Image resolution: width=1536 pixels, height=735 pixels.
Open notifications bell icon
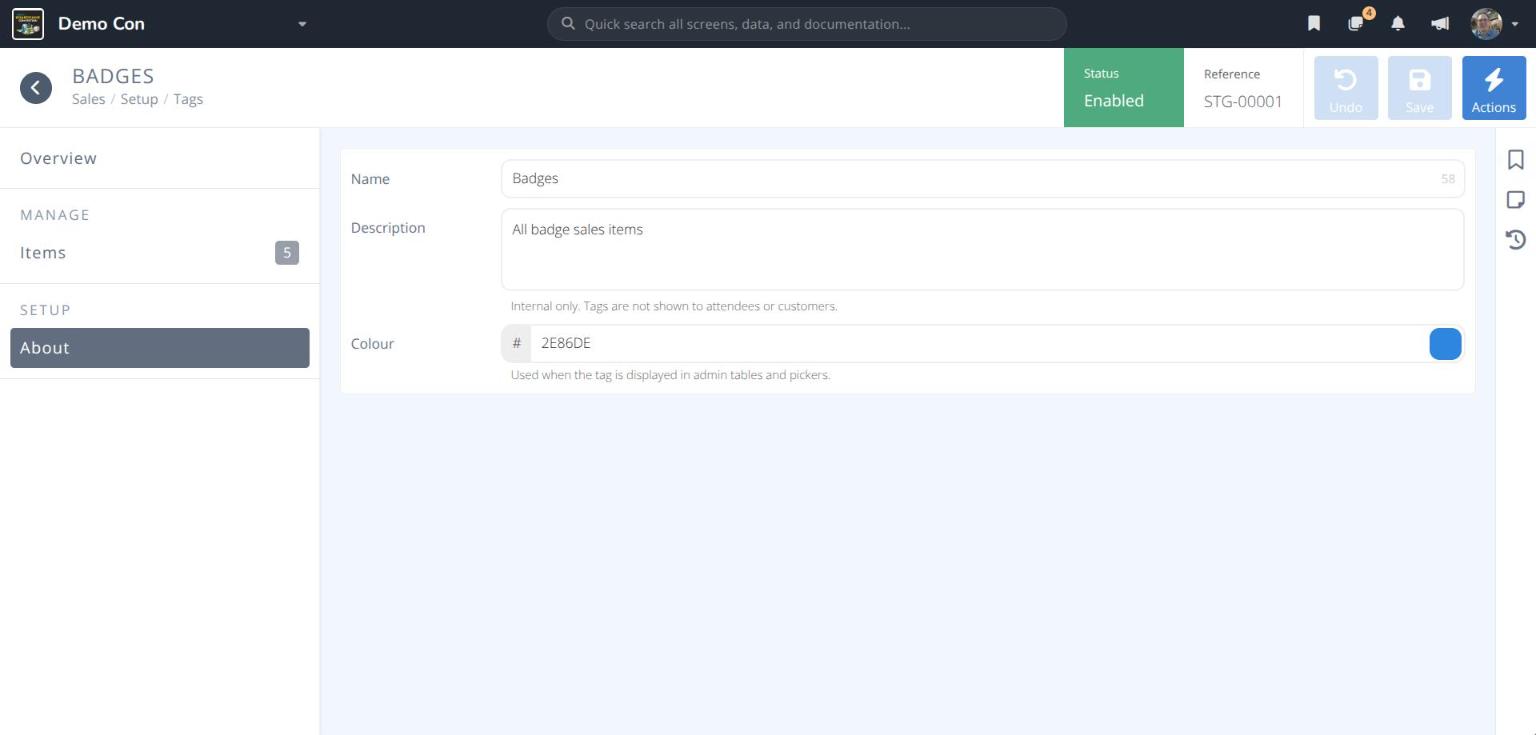tap(1398, 24)
